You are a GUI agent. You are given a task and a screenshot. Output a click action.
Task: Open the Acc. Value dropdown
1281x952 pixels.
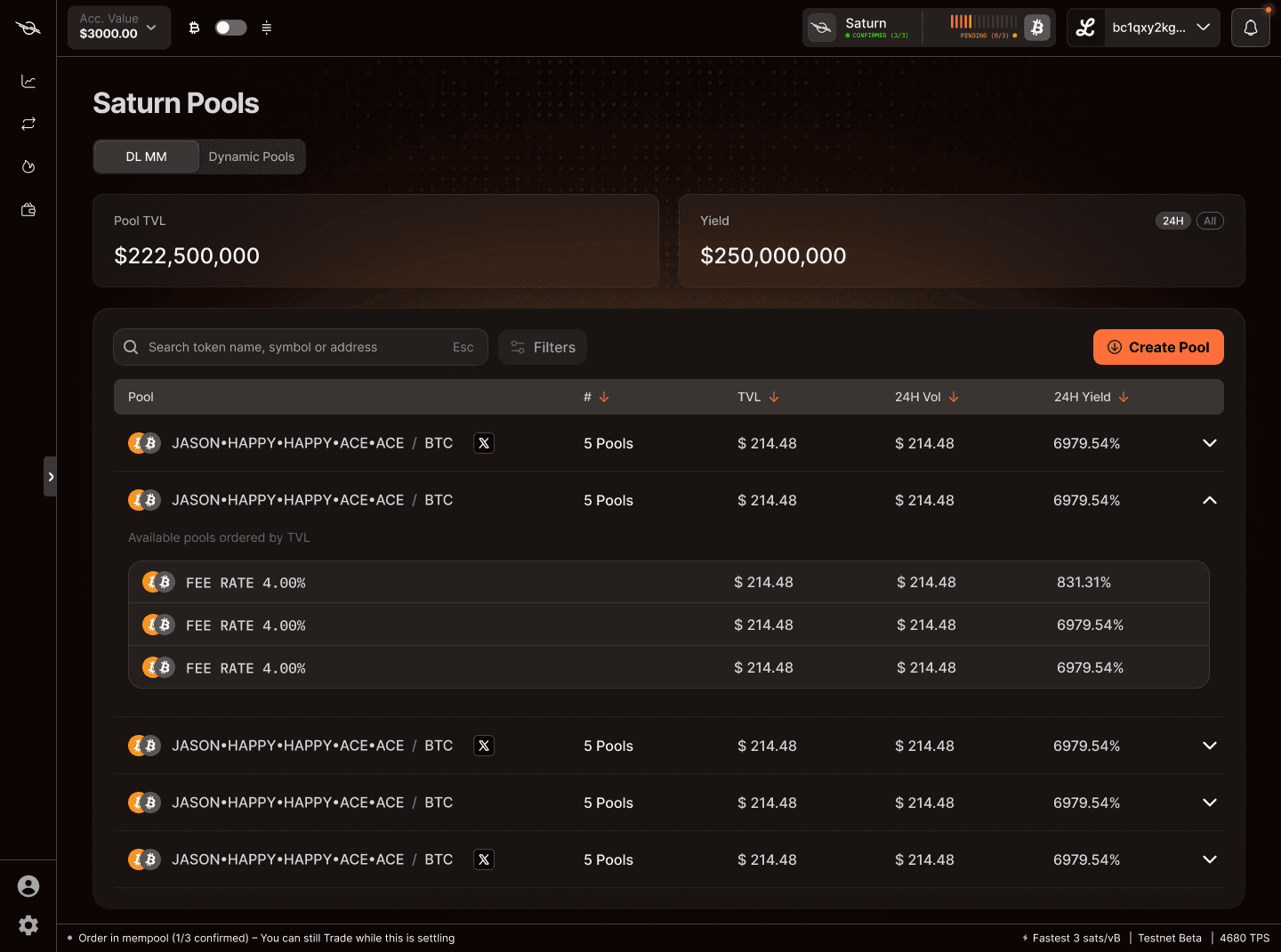click(119, 28)
